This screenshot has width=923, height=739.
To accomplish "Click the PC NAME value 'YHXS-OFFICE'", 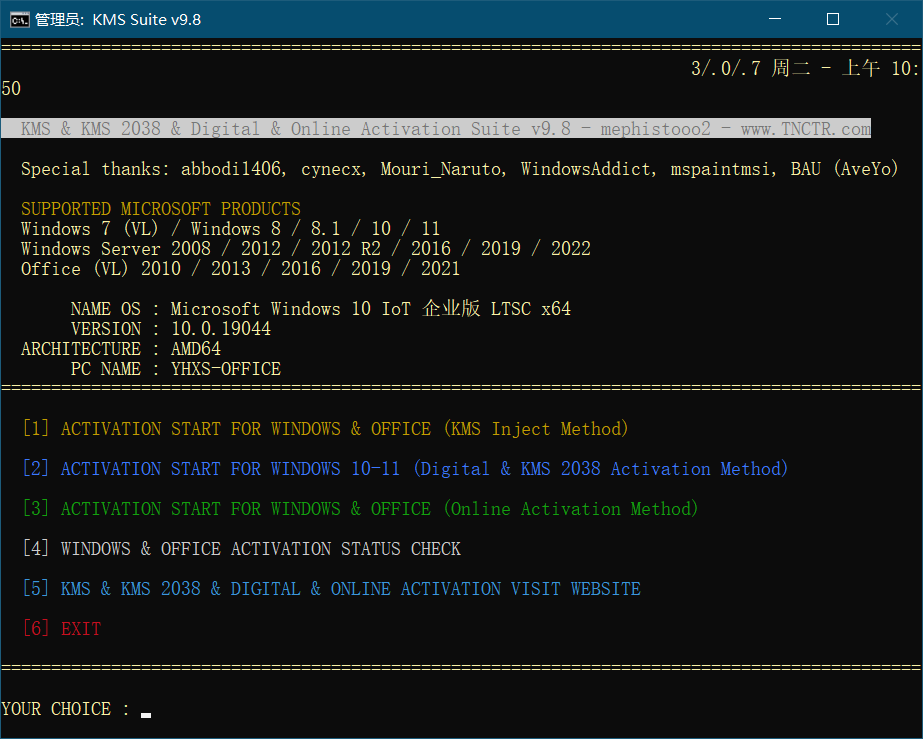I will point(225,369).
